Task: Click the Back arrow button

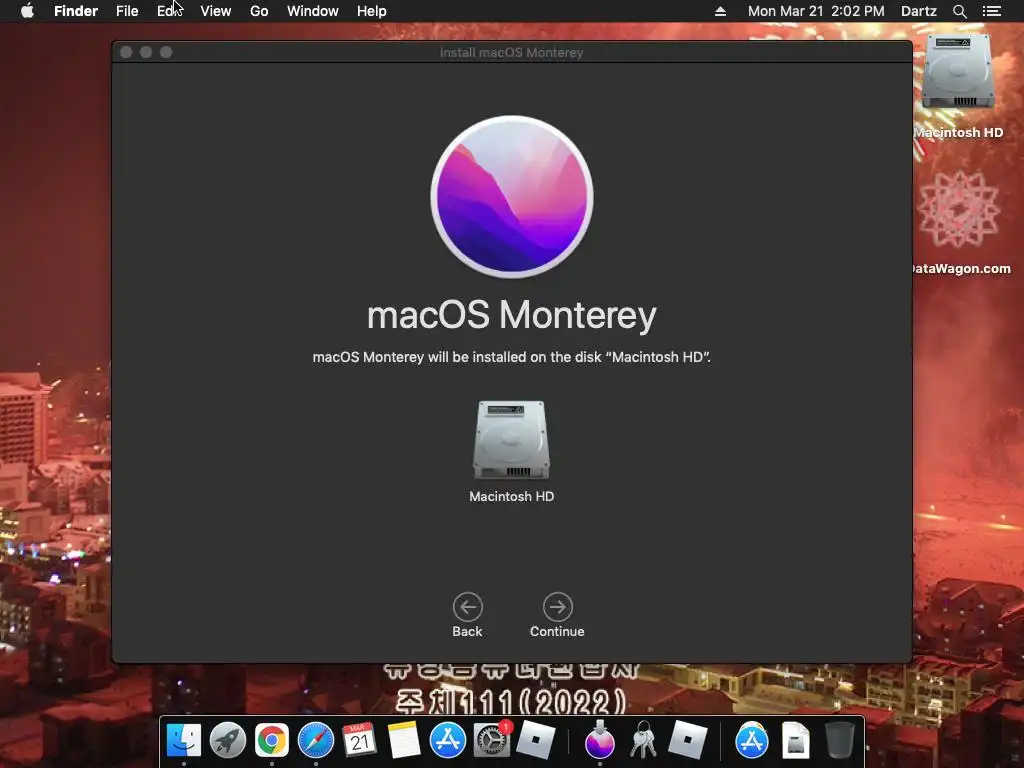Action: pyautogui.click(x=468, y=607)
